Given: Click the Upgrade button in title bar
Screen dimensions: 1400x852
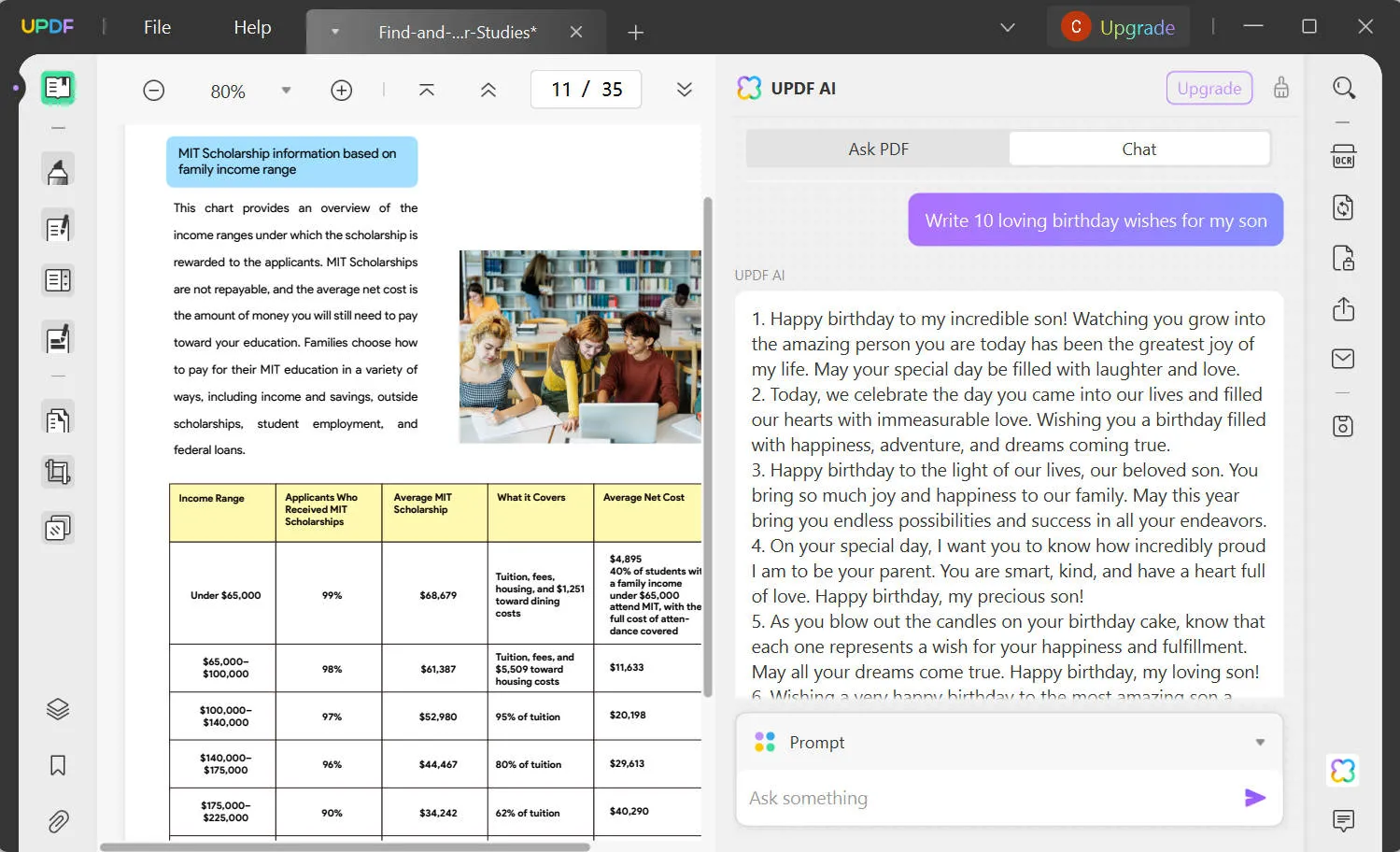Looking at the screenshot, I should [x=1119, y=27].
